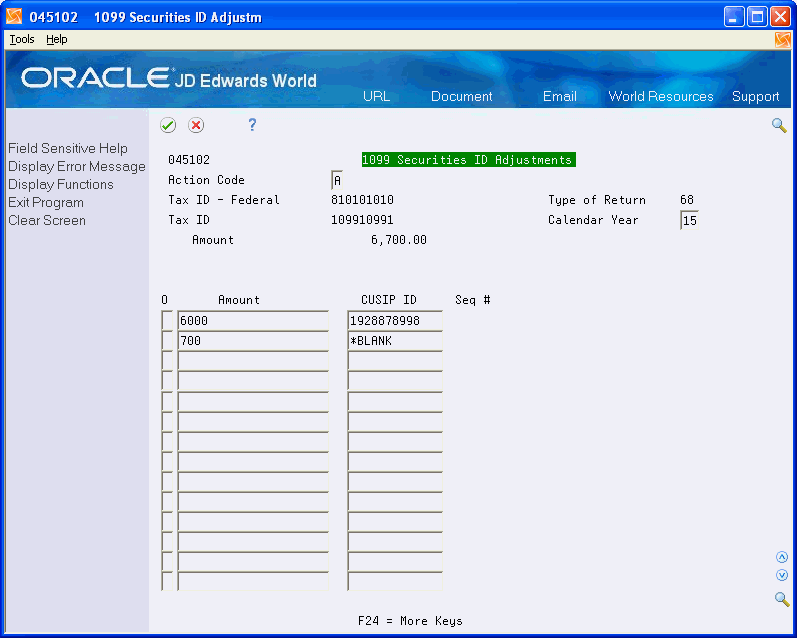The image size is (797, 638).
Task: Click the 1099 Securities ID Adjustments title
Action: click(469, 160)
